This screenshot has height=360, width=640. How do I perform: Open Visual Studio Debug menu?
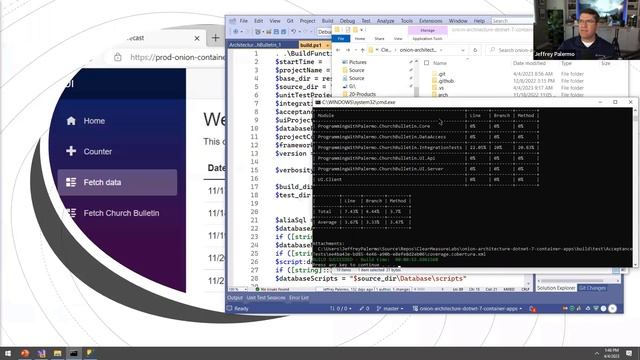point(347,21)
